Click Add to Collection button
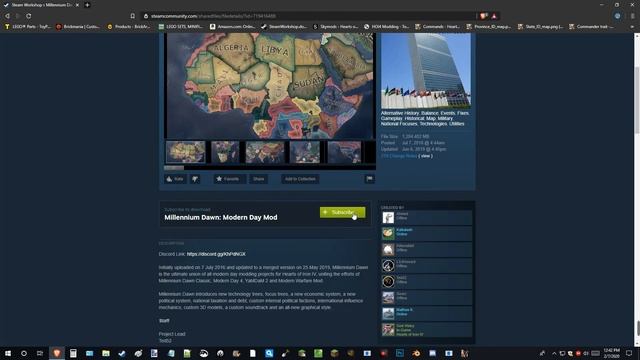This screenshot has height=360, width=640. [x=300, y=179]
